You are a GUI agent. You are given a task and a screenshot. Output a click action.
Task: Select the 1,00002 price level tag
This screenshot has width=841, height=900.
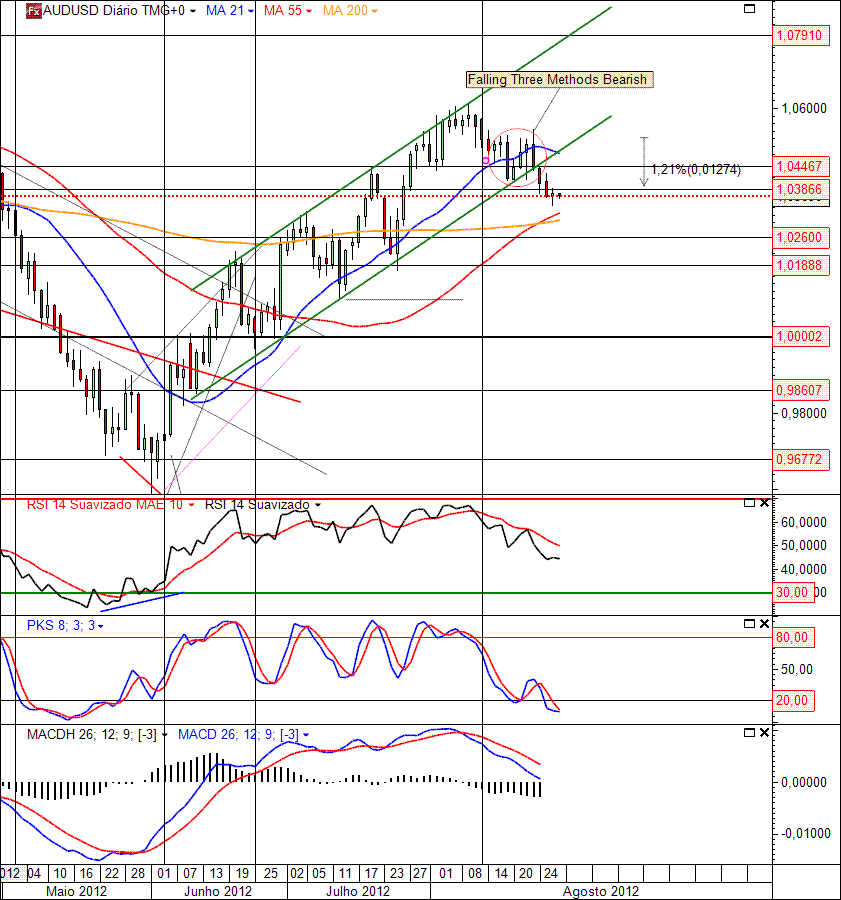(801, 336)
